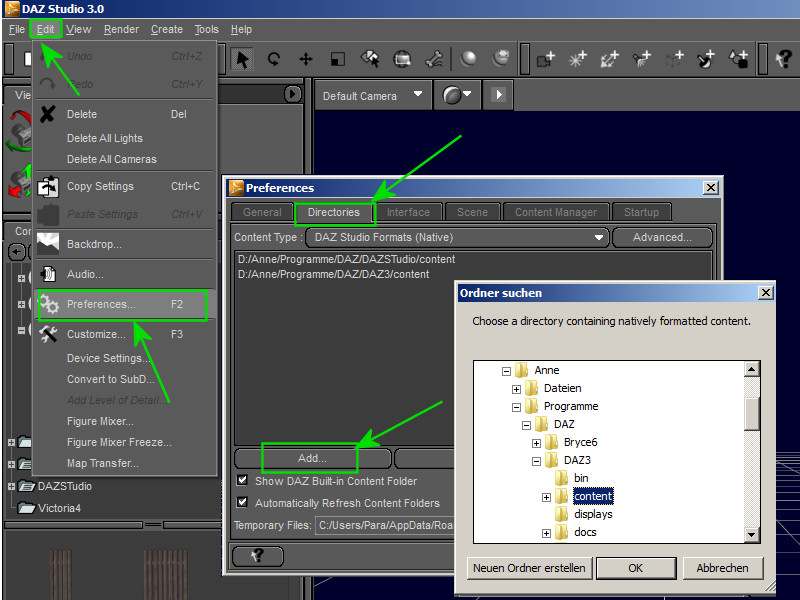Enable Show DAZ Built-in Content Folder

tap(242, 480)
